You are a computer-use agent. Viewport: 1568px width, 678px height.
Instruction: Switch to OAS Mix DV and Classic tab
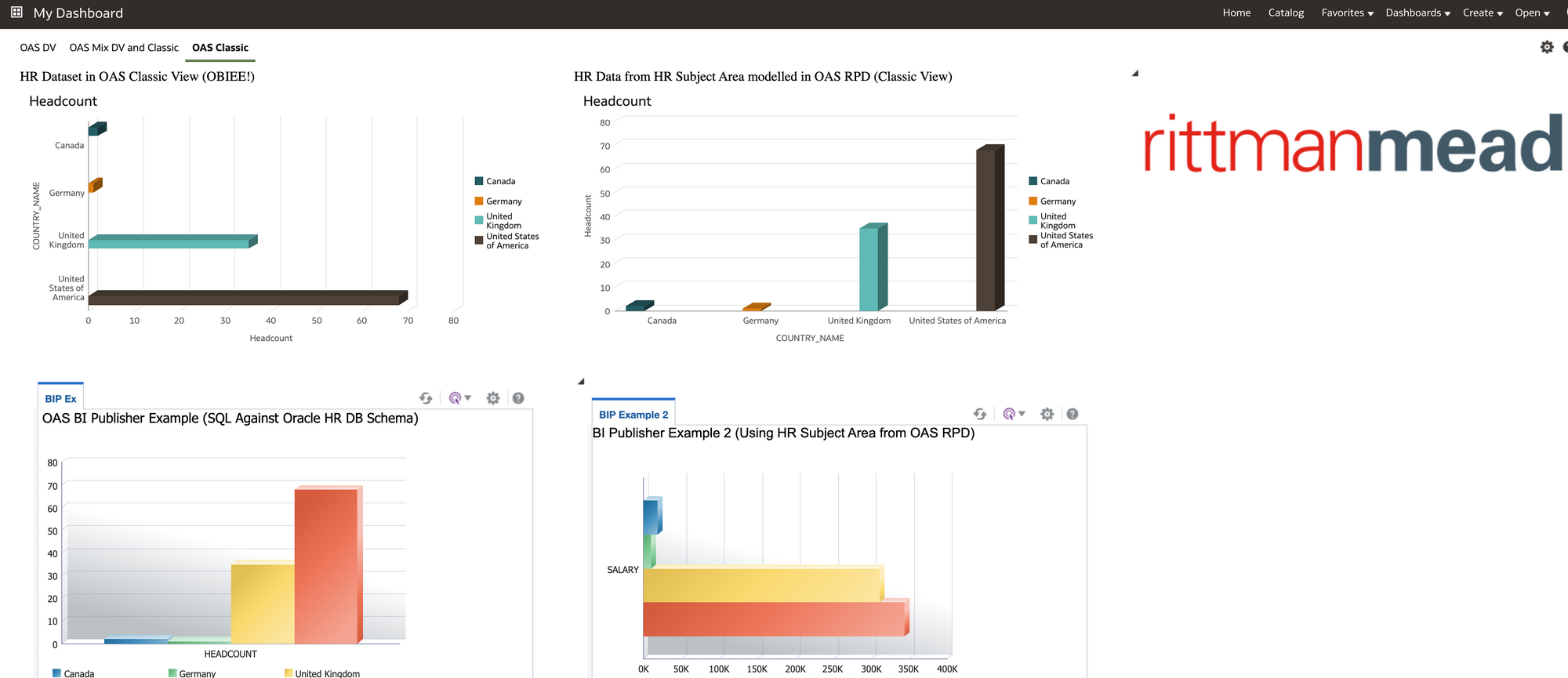[124, 48]
